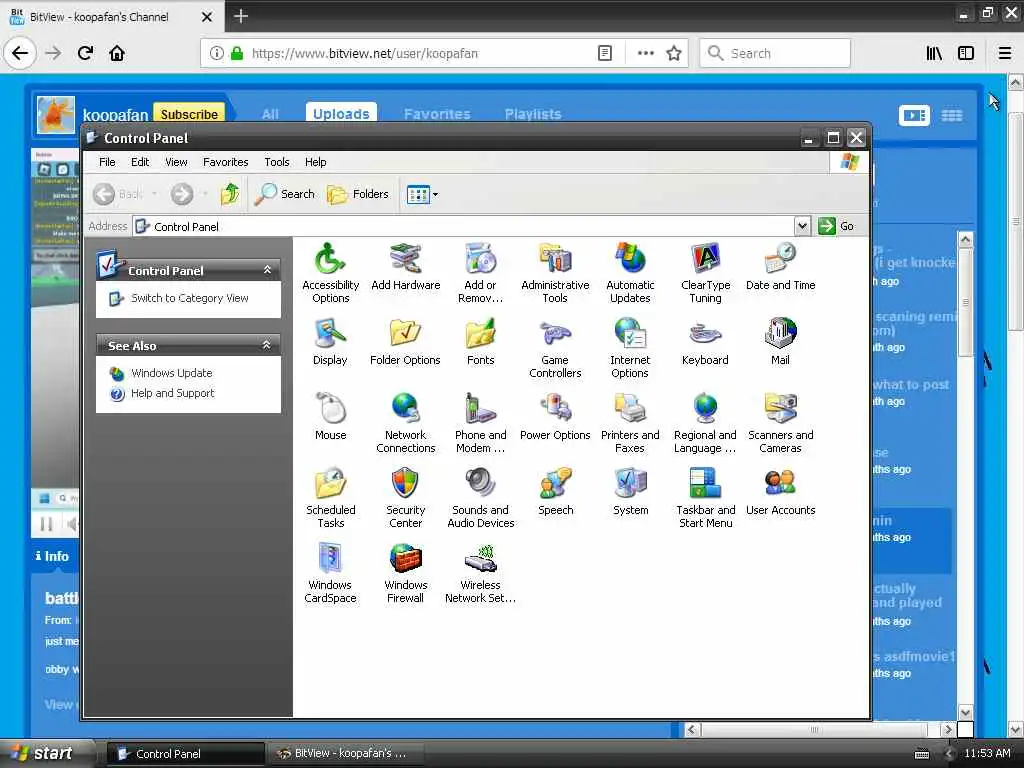This screenshot has width=1024, height=768.
Task: Open Phone and Modem options
Action: 481,423
